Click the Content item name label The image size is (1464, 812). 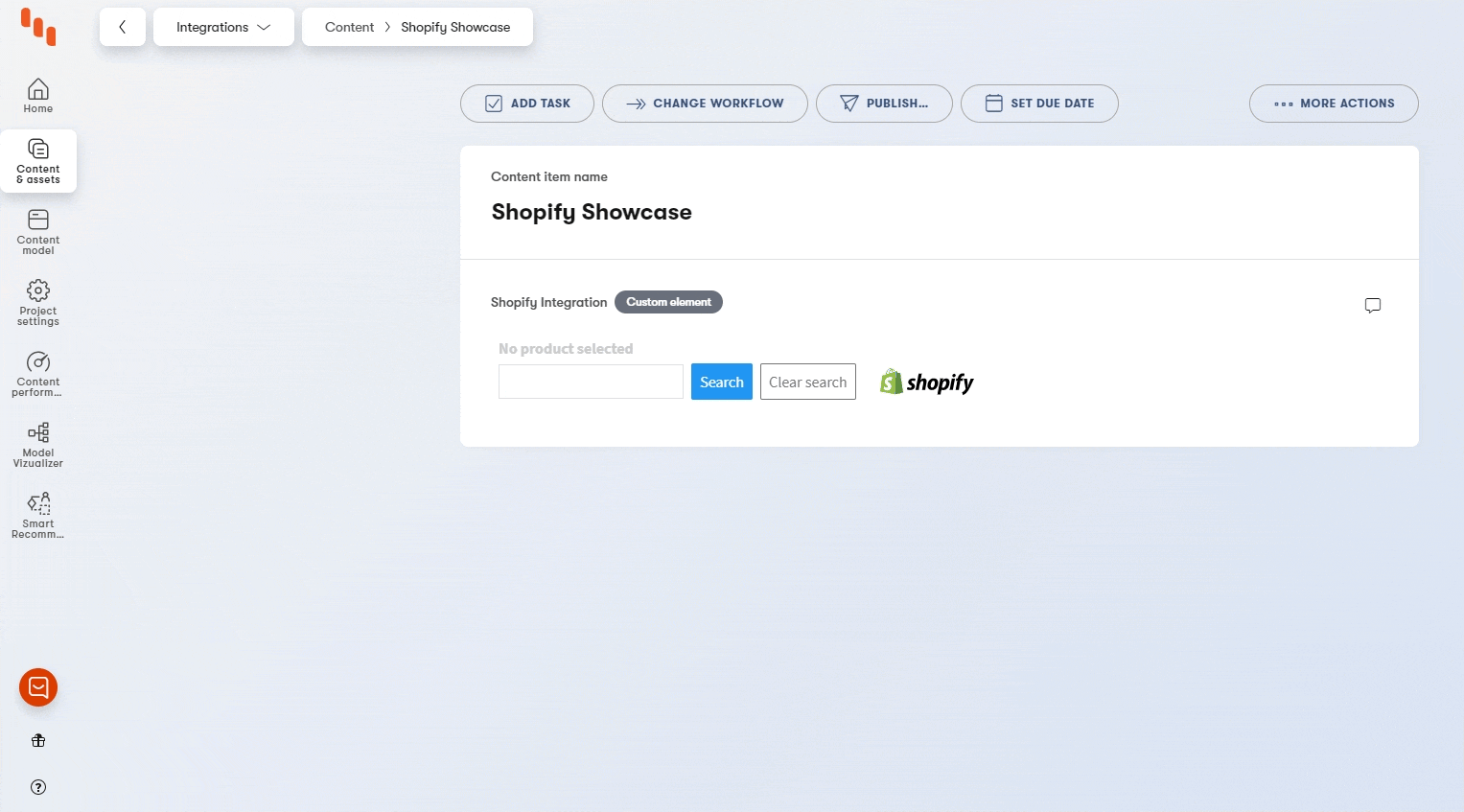point(549,176)
